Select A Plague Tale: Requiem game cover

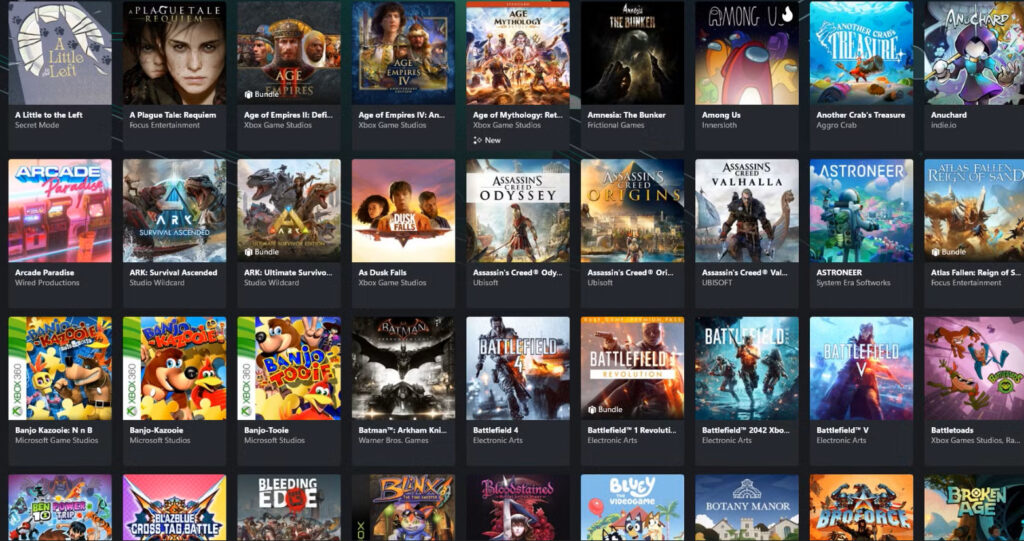click(174, 52)
